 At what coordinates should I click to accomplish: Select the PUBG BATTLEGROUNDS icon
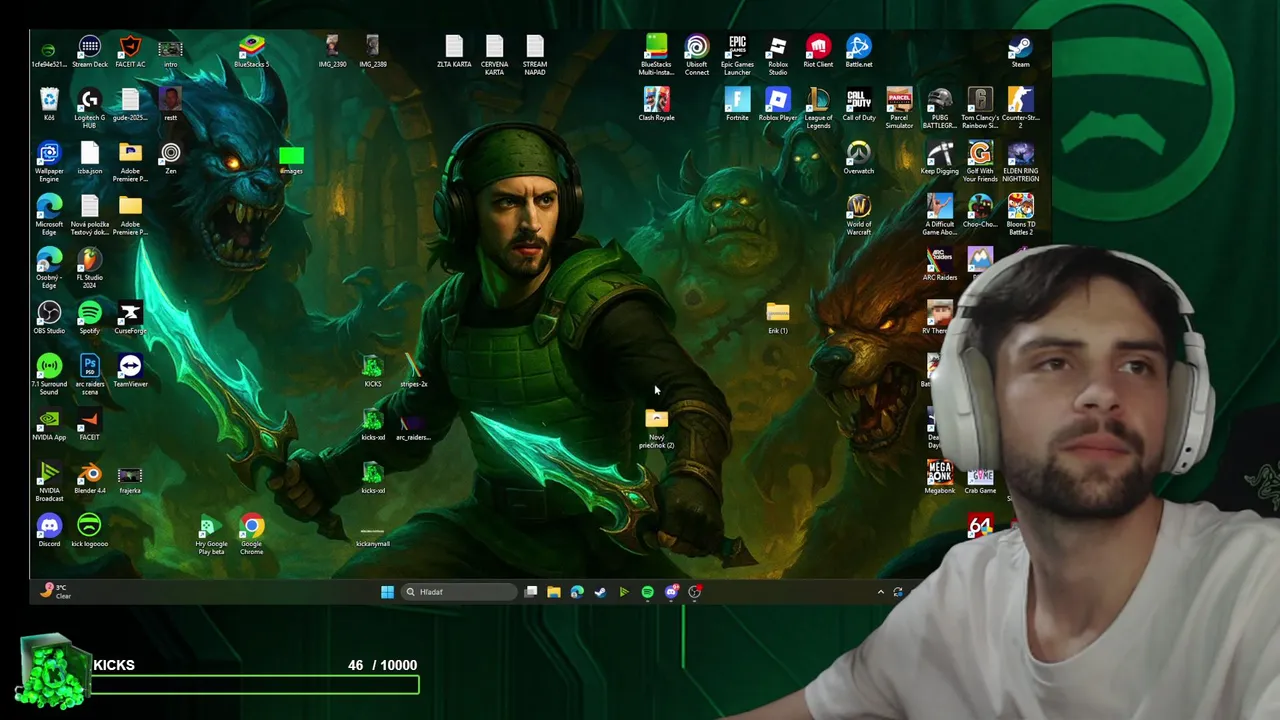pos(940,109)
